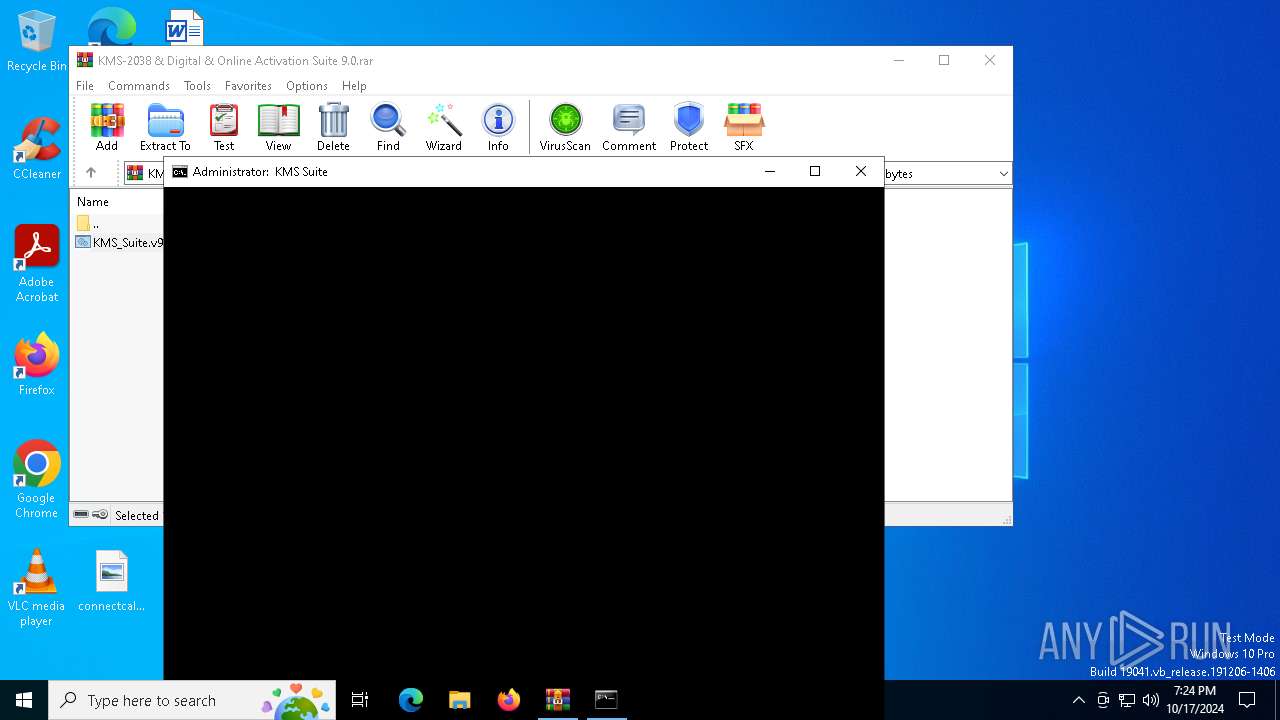Go up one folder level arrow
The width and height of the screenshot is (1280, 720).
click(x=91, y=173)
